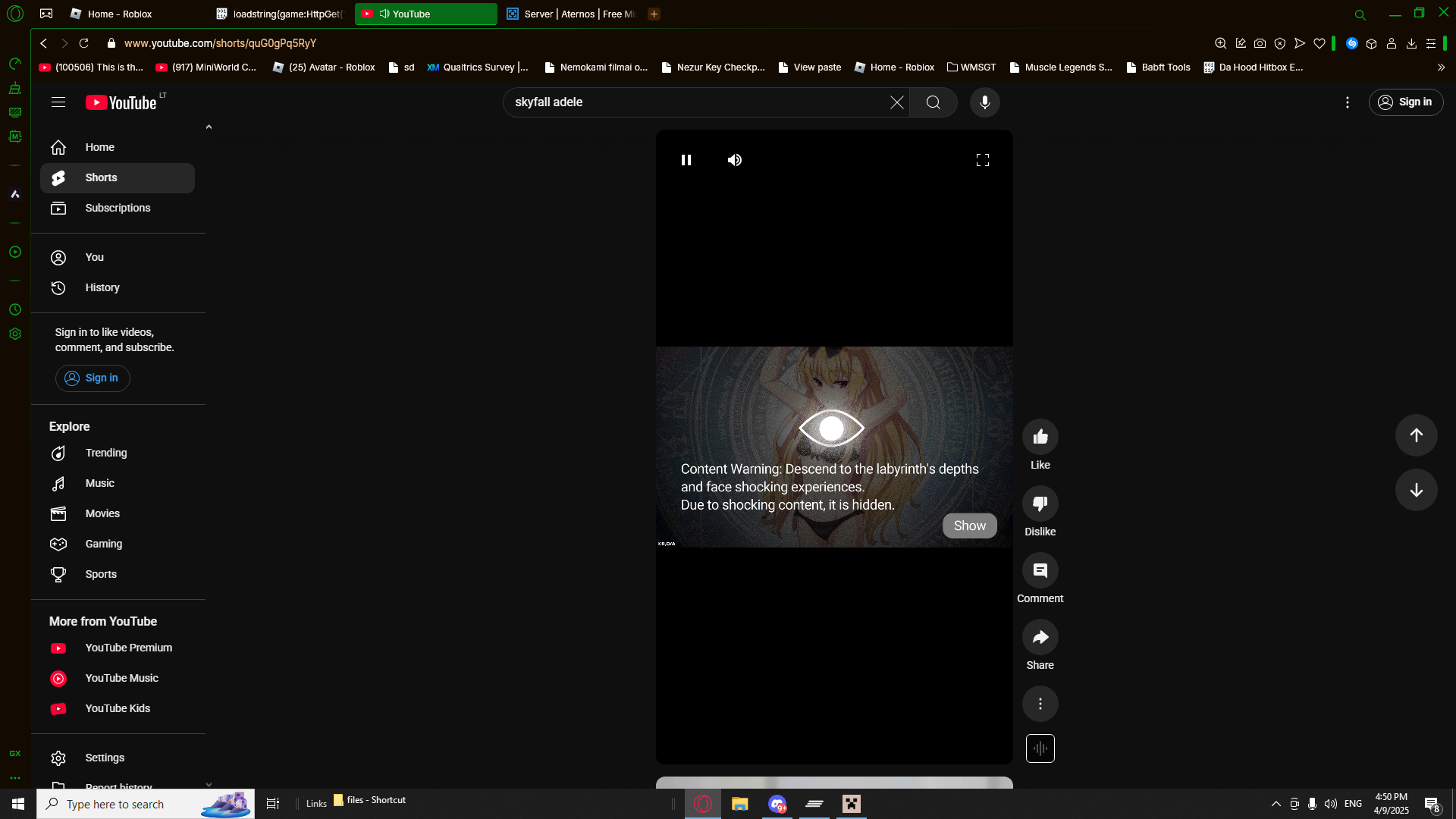
Task: Open Home in the sidebar
Action: [118, 148]
